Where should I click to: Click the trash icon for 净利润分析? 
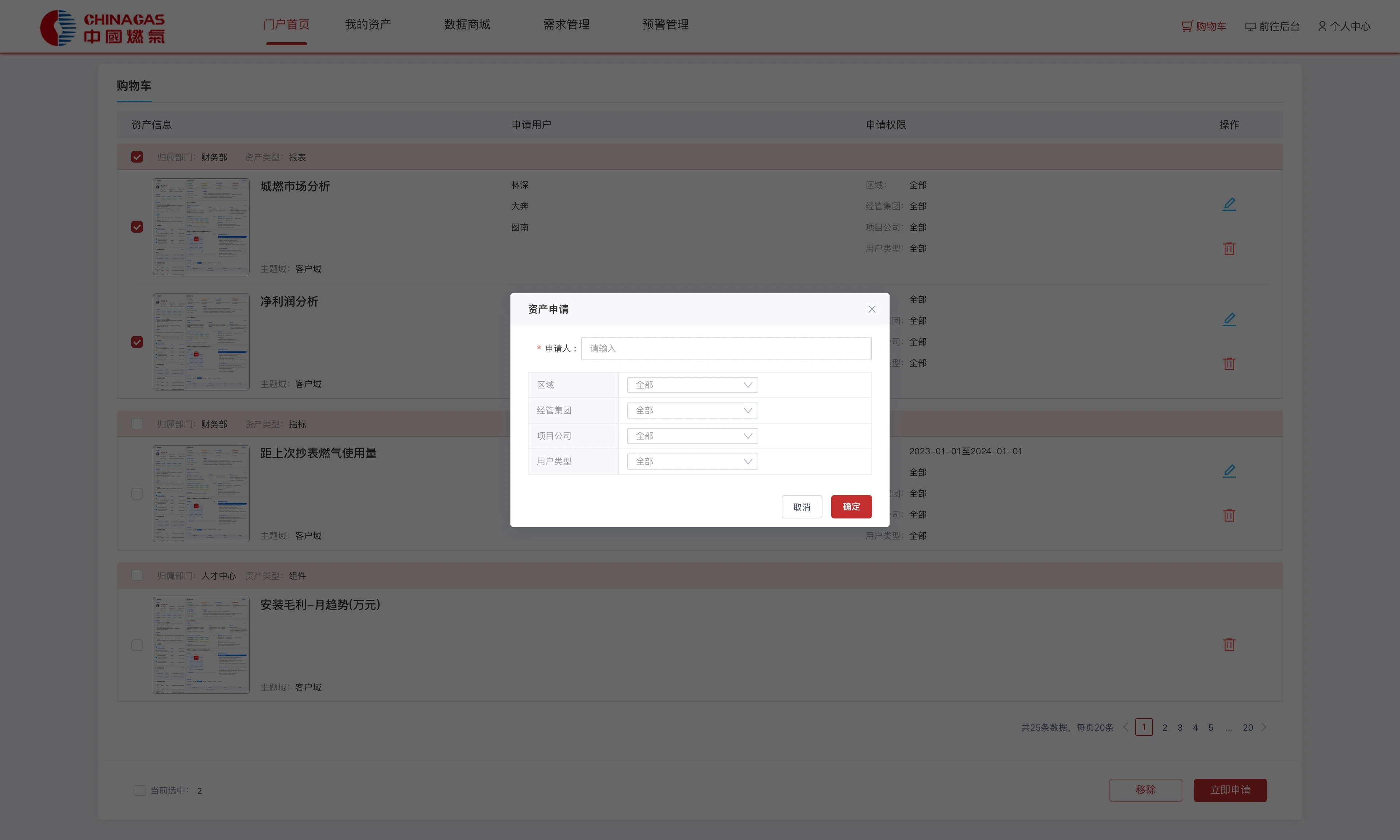point(1229,363)
